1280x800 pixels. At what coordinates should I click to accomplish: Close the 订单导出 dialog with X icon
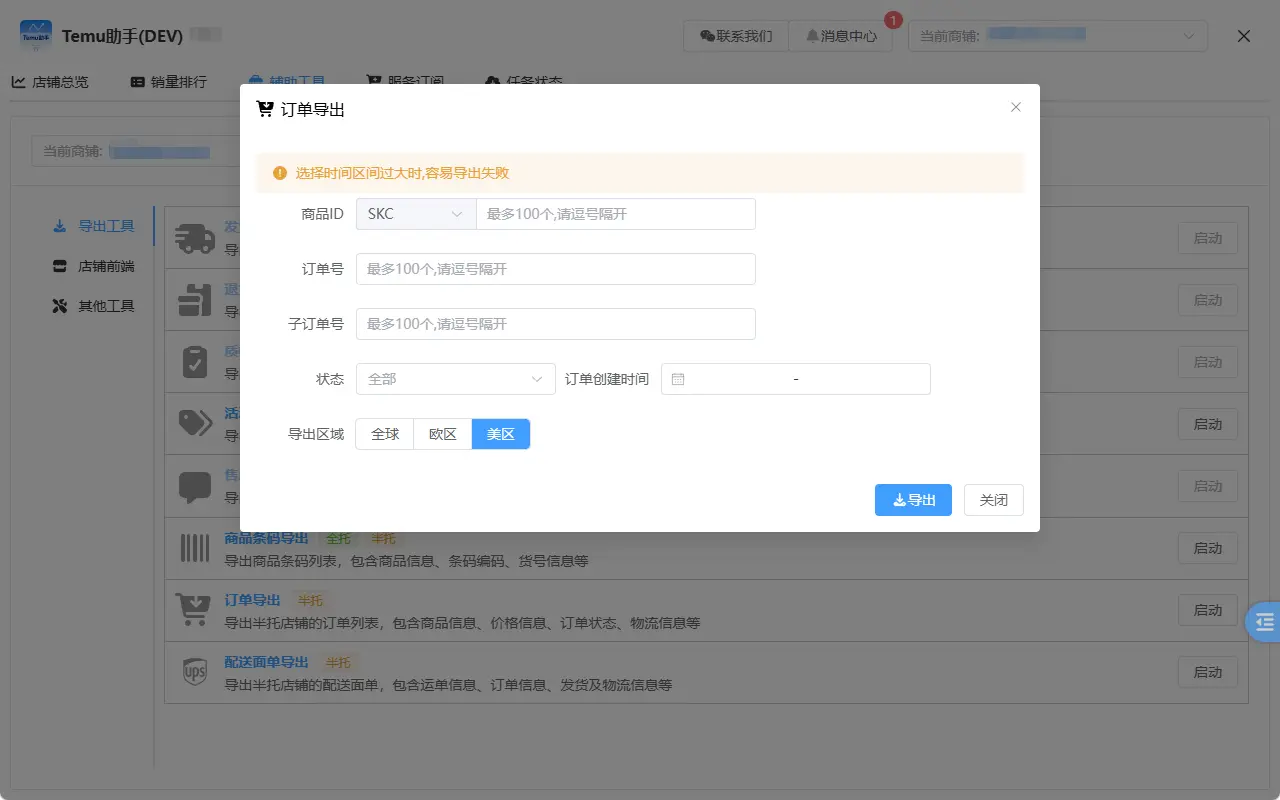tap(1016, 107)
